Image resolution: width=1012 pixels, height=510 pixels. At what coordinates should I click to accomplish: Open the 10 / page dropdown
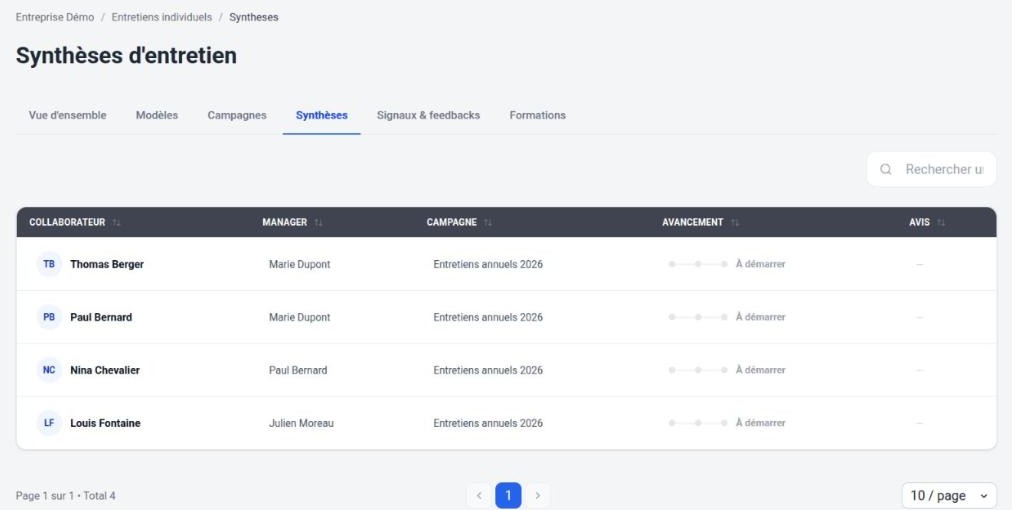click(x=949, y=496)
